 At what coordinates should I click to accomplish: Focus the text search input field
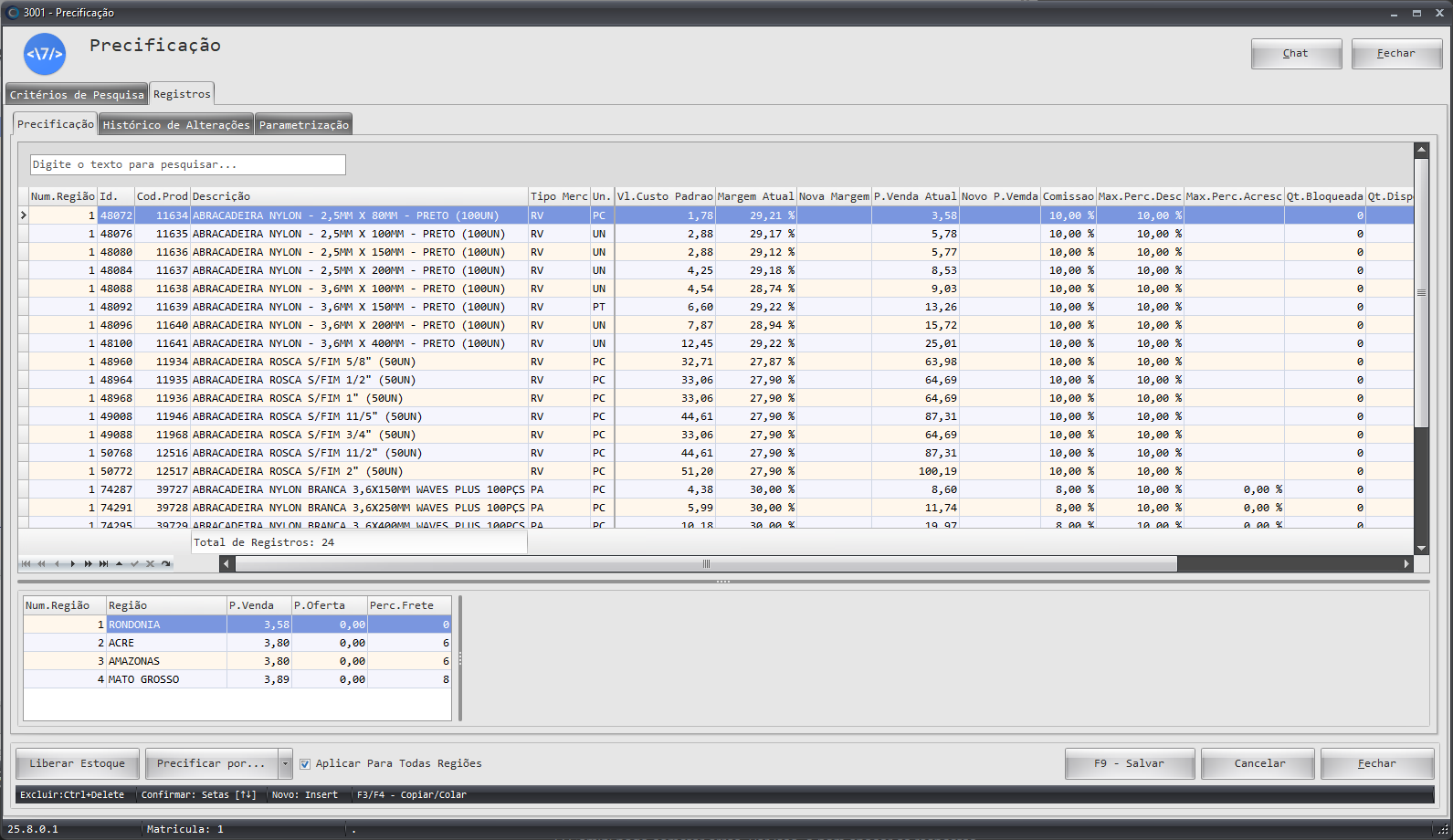tap(188, 164)
